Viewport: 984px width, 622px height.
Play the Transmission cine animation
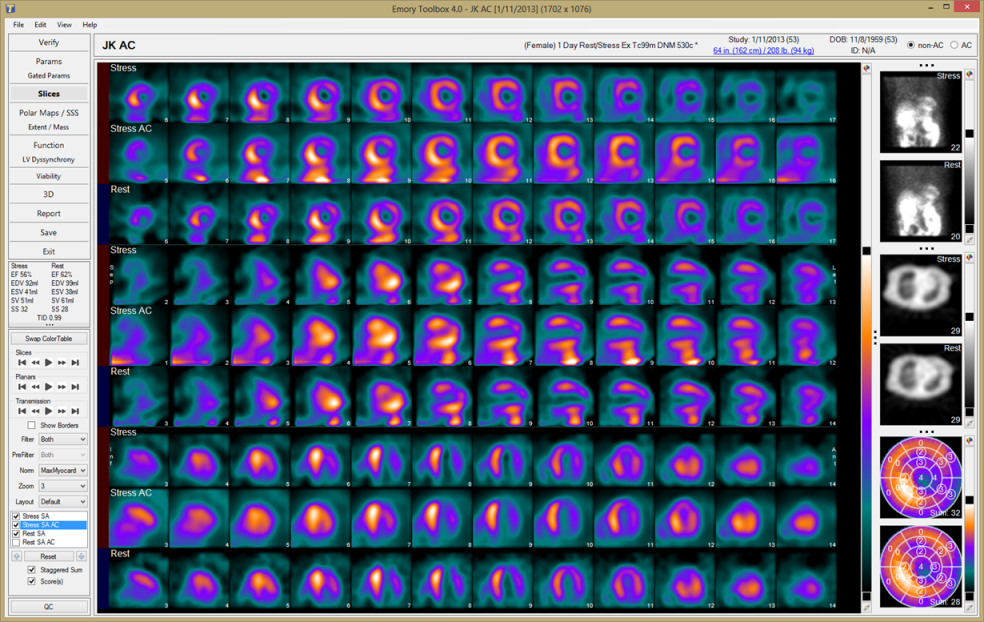48,411
